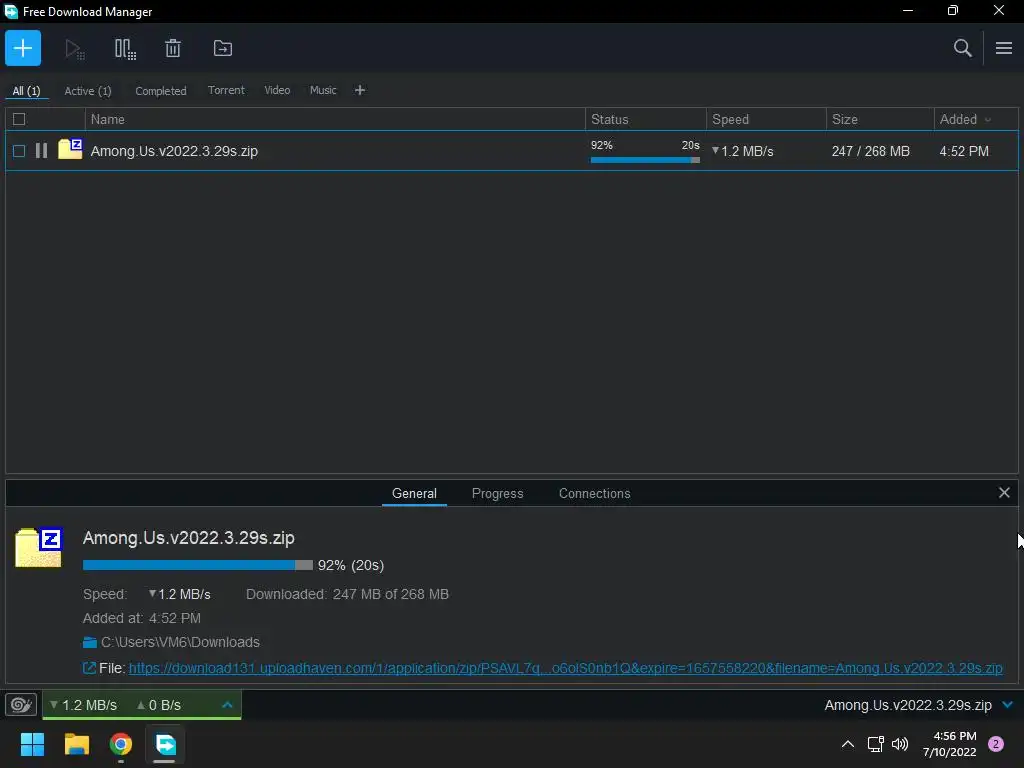Open the clock showing 4:56 PM
Screen dimensions: 1024x768
point(950,744)
